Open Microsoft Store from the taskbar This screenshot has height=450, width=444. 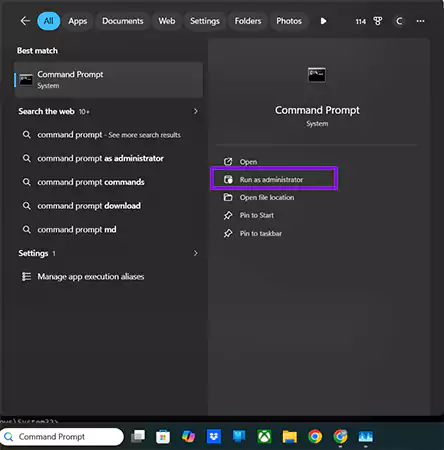(163, 437)
